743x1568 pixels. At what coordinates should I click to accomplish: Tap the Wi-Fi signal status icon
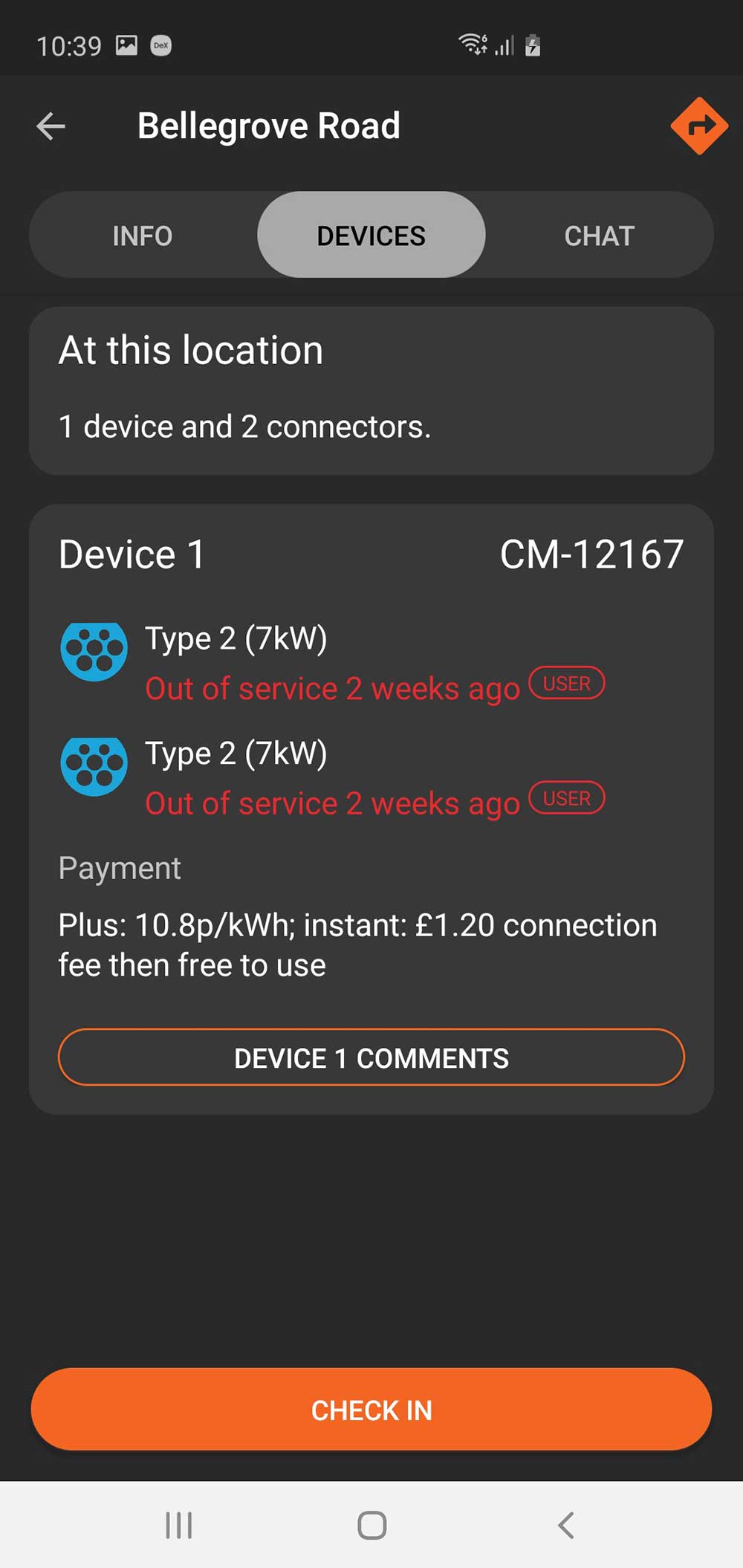(473, 45)
